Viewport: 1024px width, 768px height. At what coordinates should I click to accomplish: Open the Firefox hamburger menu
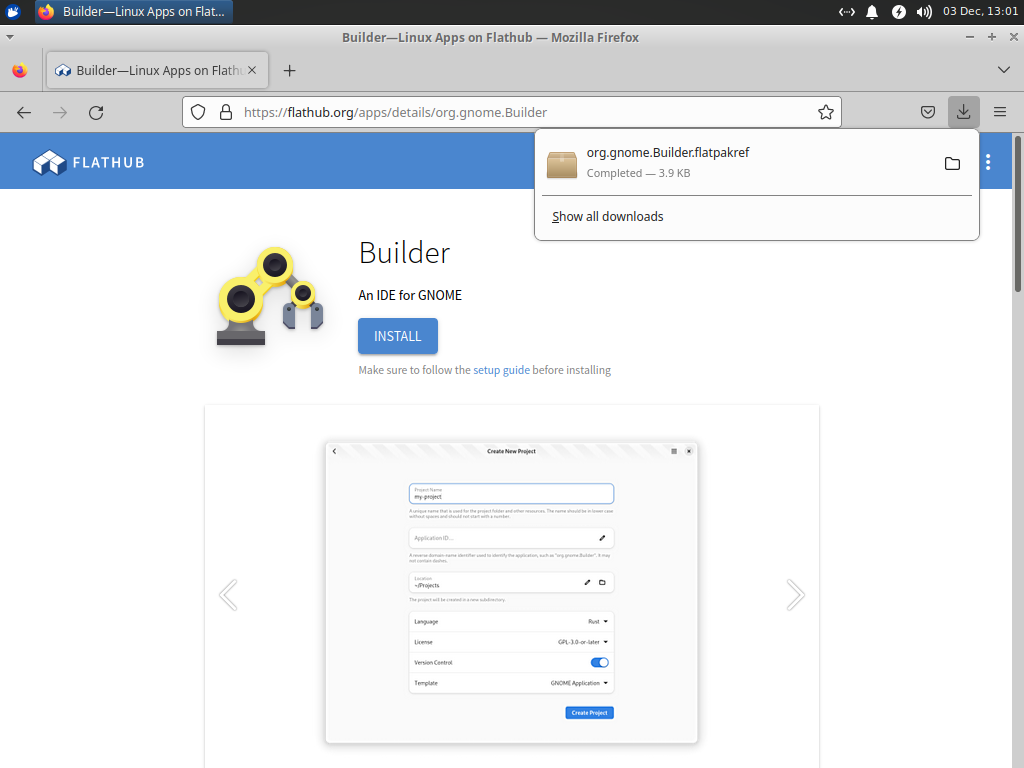(1000, 112)
